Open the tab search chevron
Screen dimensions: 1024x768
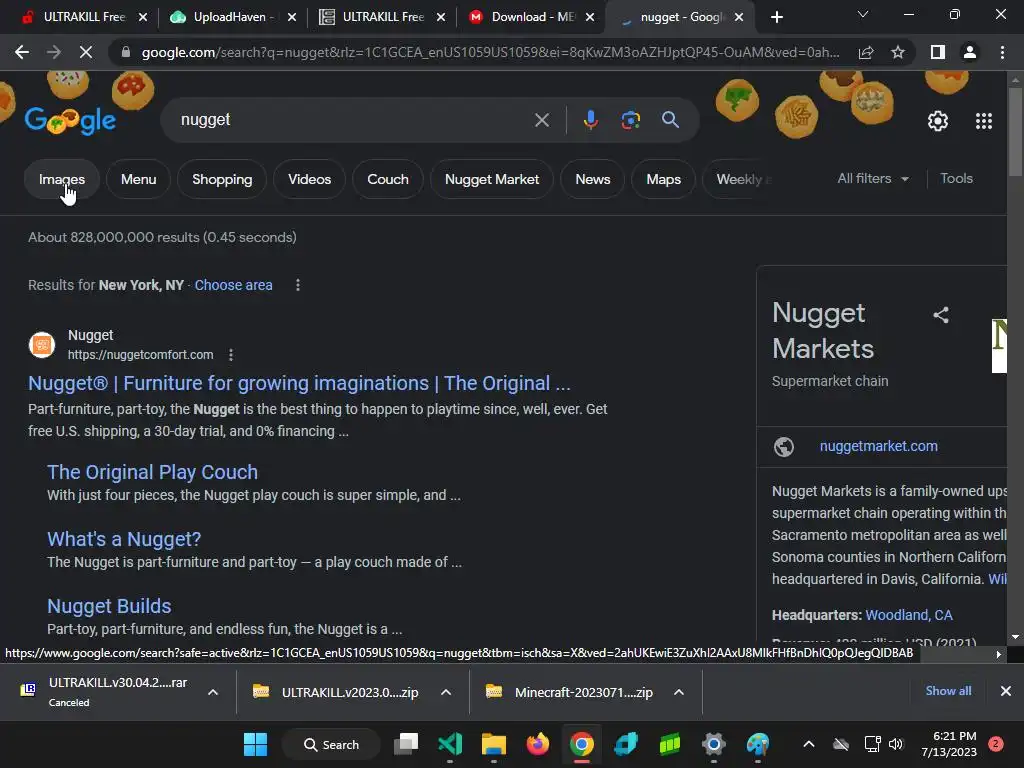pos(863,14)
